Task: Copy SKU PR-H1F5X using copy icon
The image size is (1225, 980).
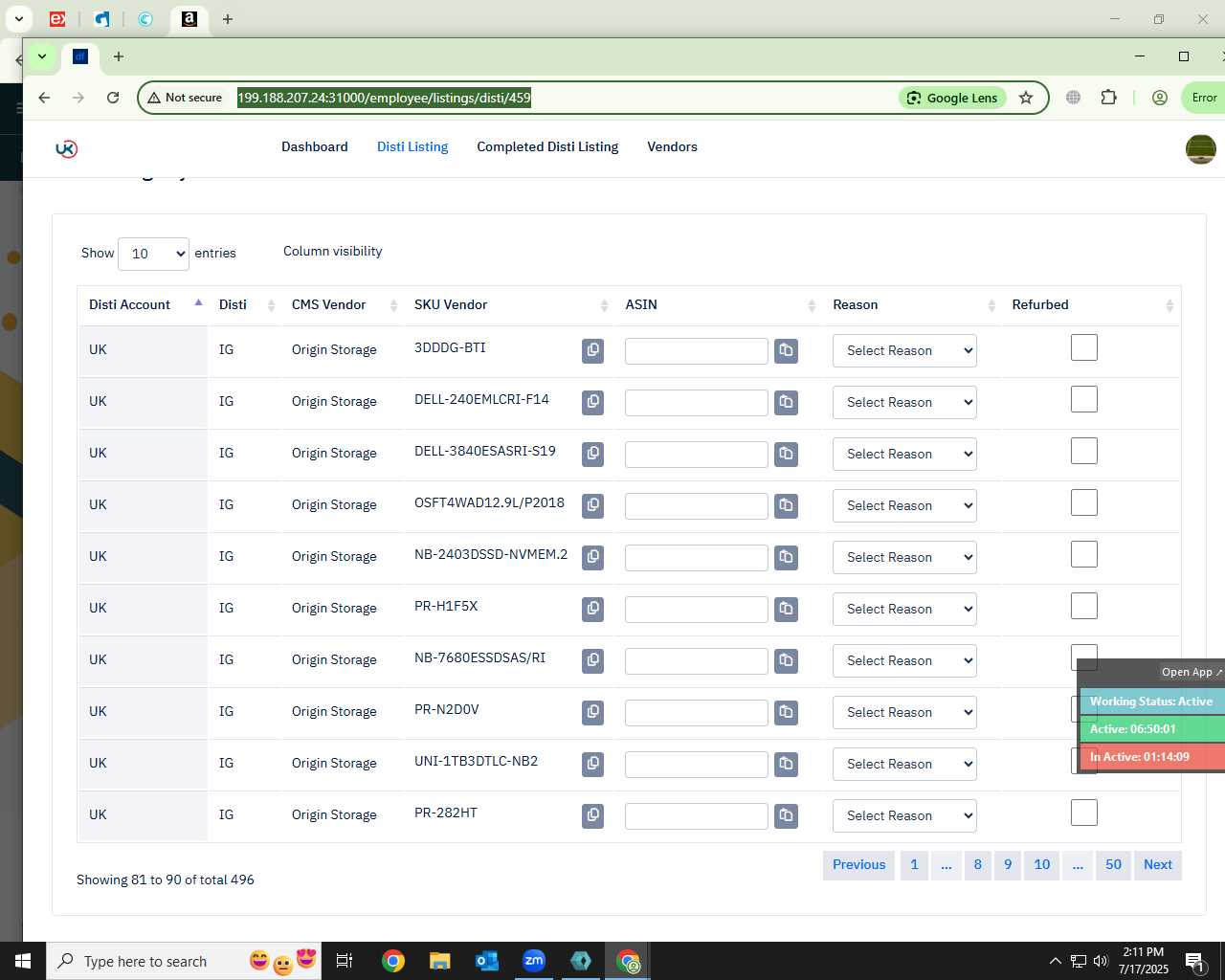Action: 593,609
